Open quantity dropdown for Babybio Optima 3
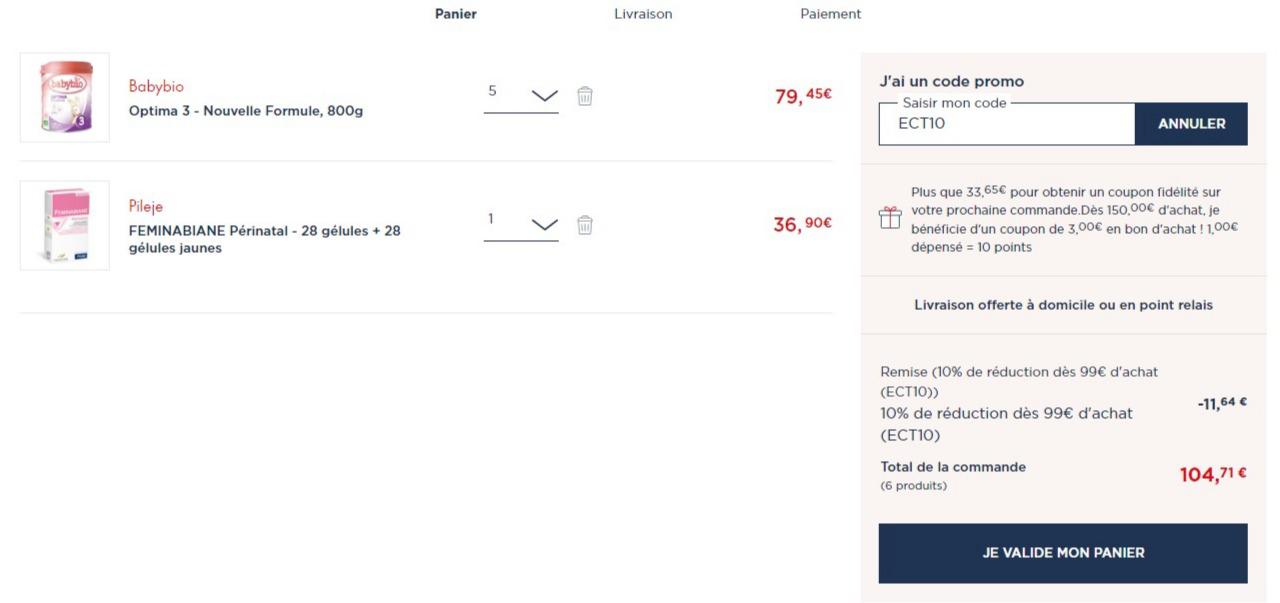This screenshot has width=1280, height=603. pos(544,96)
